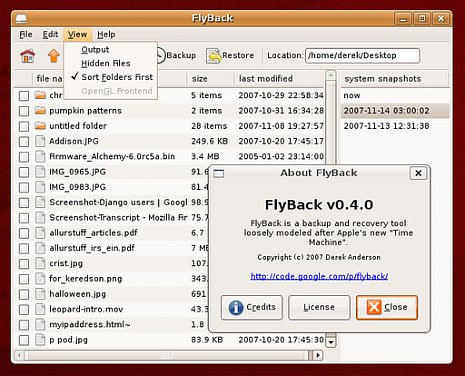Click the untitled folder name
The image size is (465, 376).
pos(78,126)
